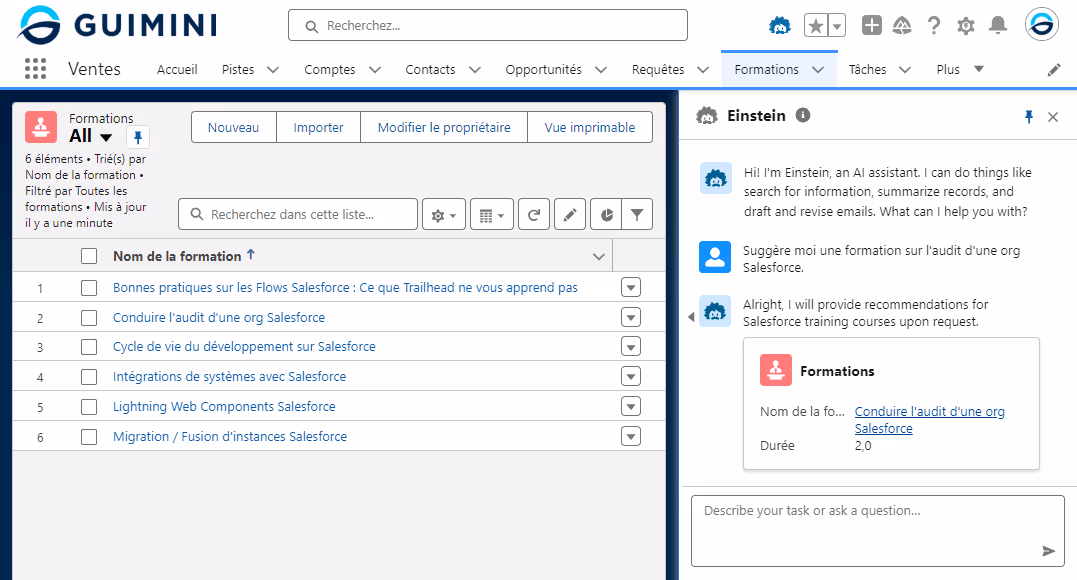Expand the Comptes tab dropdown

coord(375,69)
